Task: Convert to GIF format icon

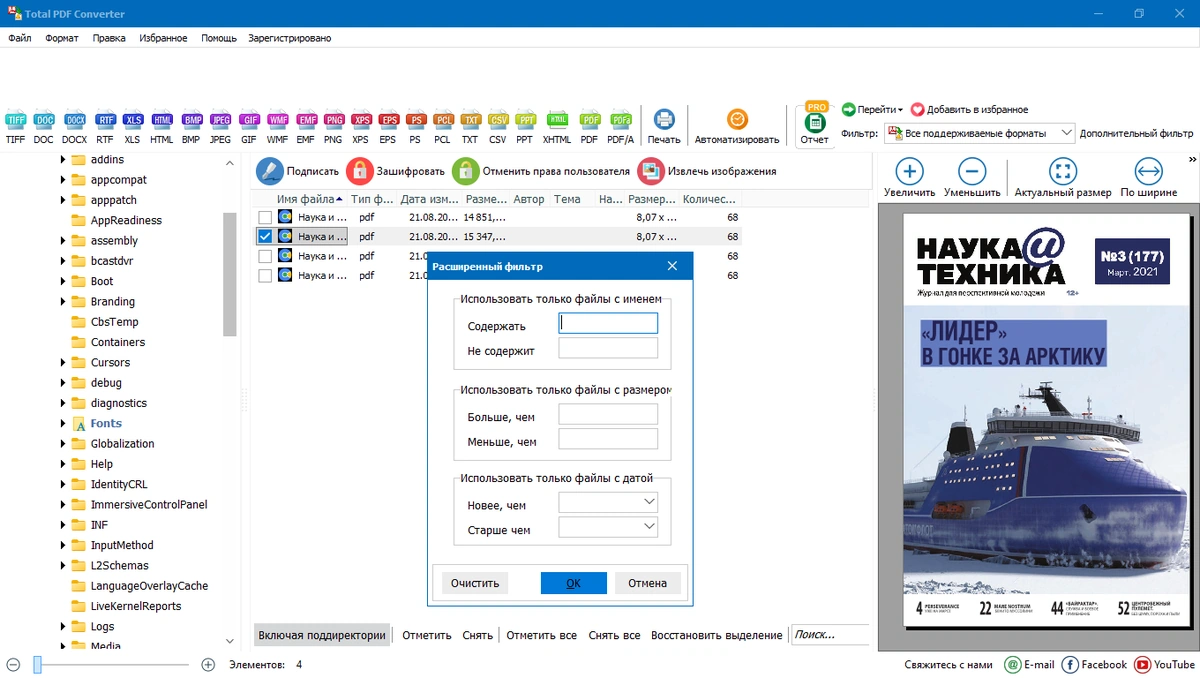Action: tap(249, 120)
